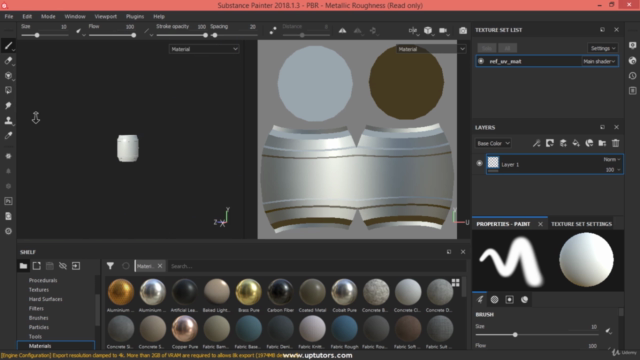Open the Mode menu
This screenshot has height=360, width=640.
48,16
